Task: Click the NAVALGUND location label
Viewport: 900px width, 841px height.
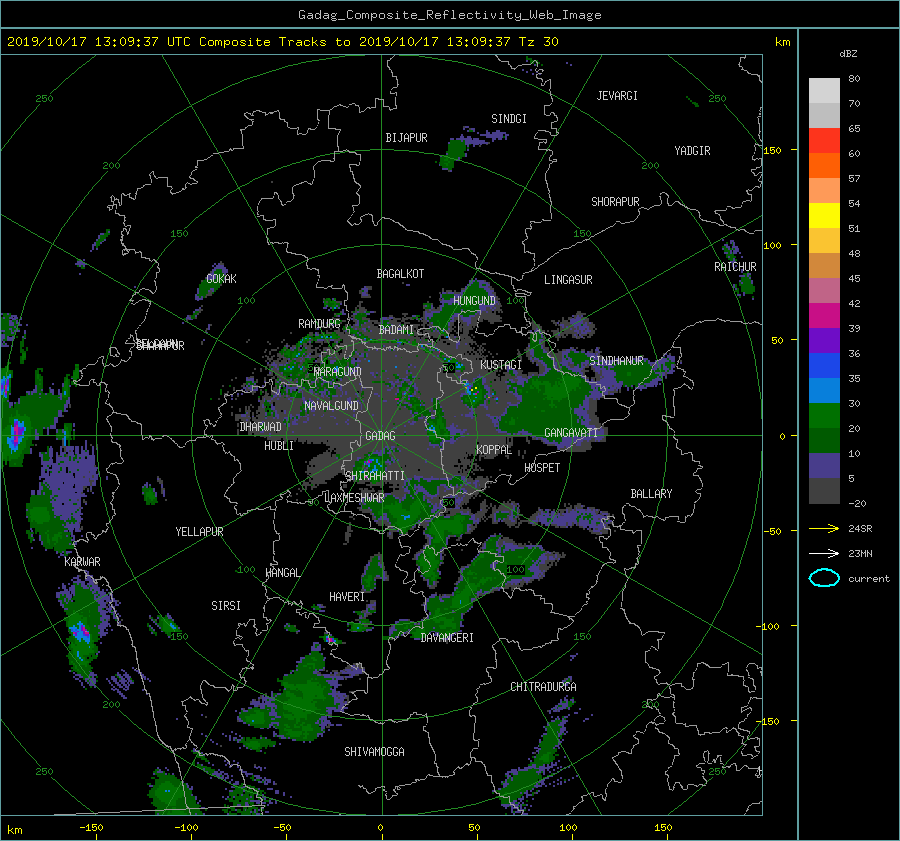Action: click(x=331, y=406)
